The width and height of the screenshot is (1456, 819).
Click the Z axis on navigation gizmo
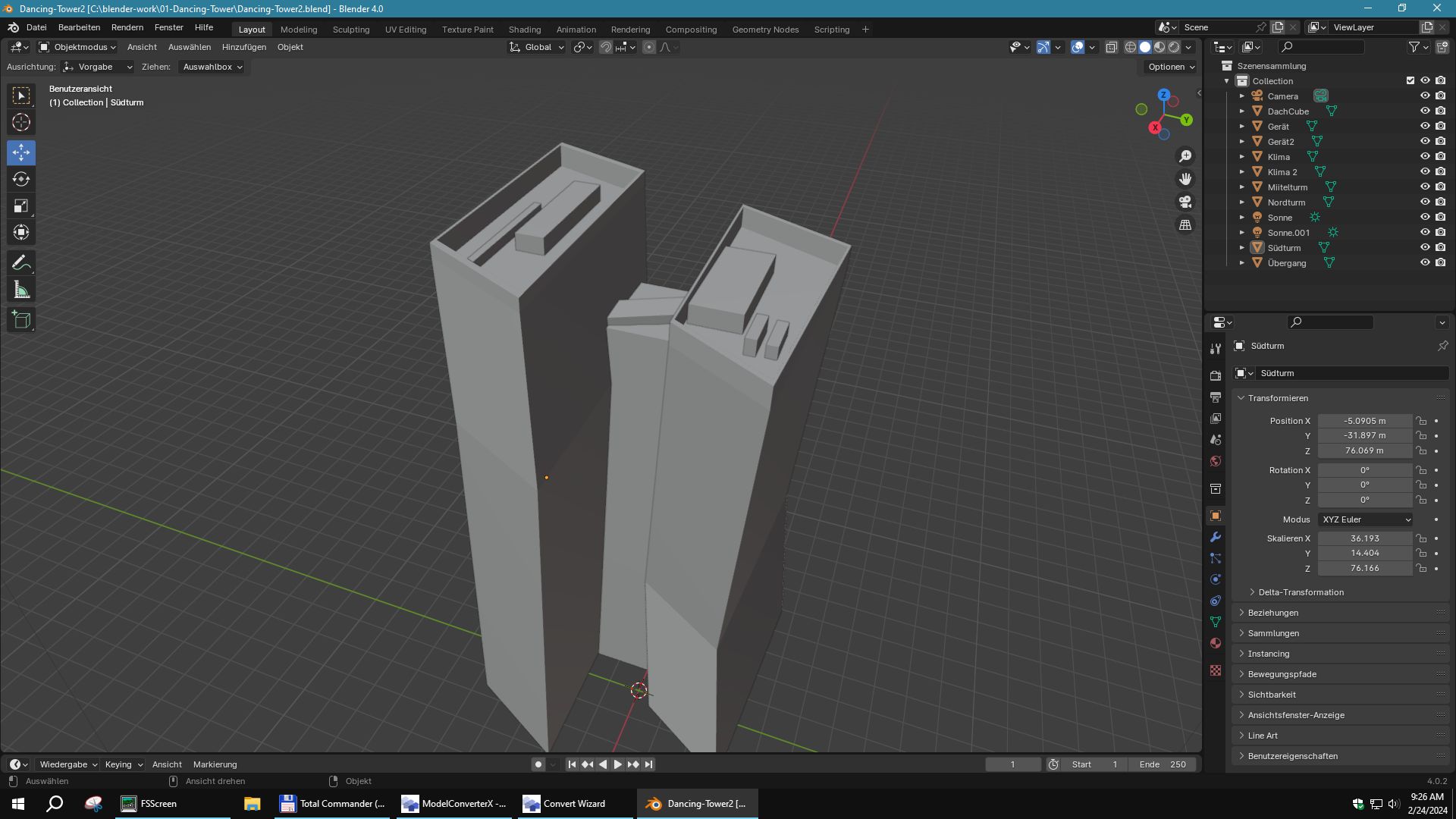(1163, 95)
